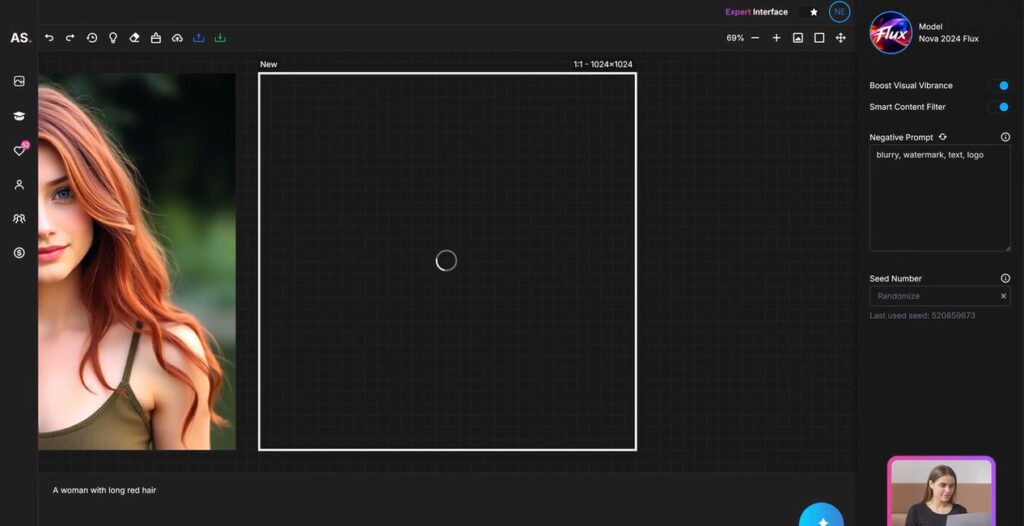
Task: Zoom in with the plus button
Action: [x=776, y=38]
